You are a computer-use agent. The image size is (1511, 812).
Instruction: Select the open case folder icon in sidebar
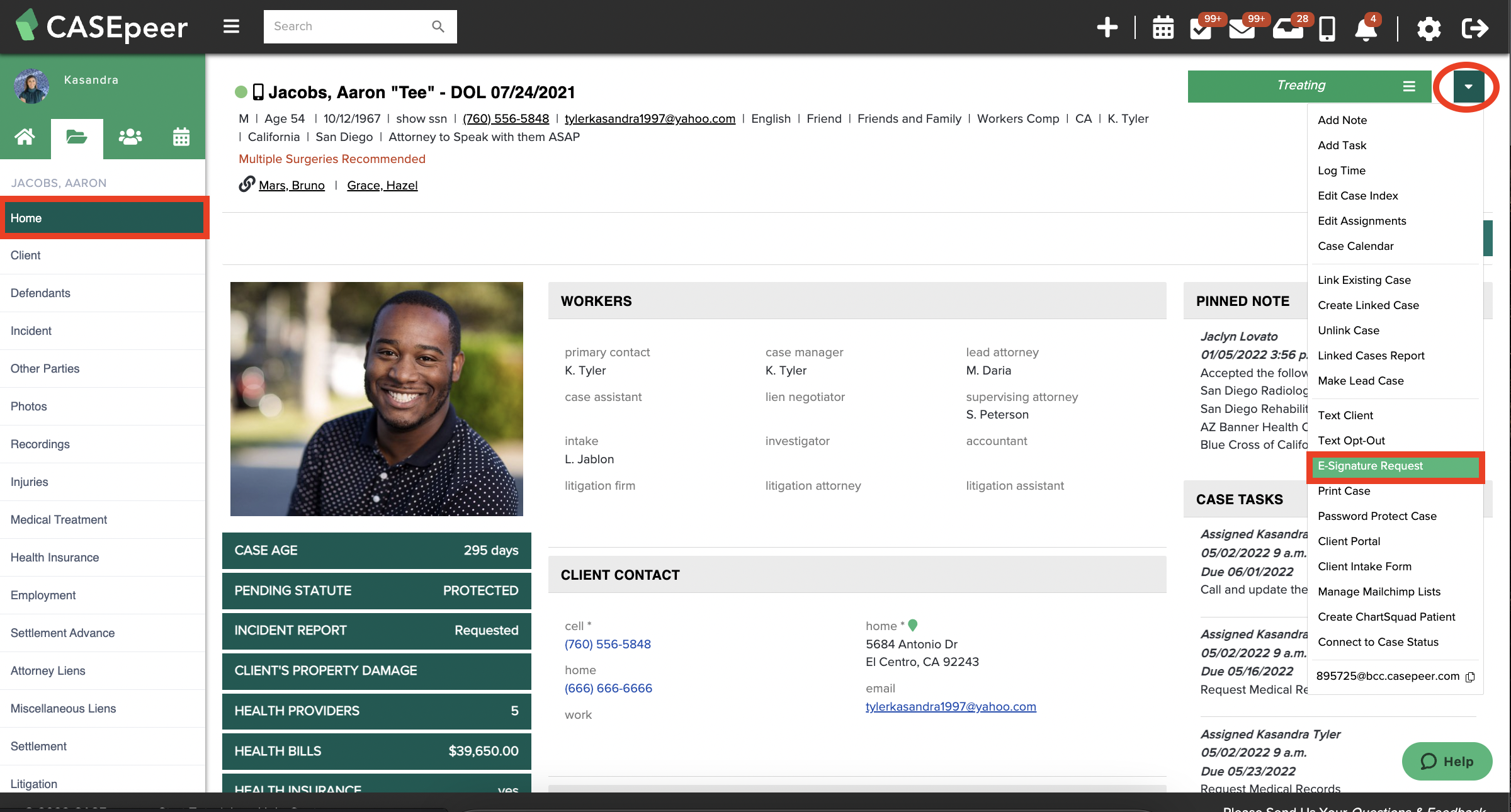point(77,137)
